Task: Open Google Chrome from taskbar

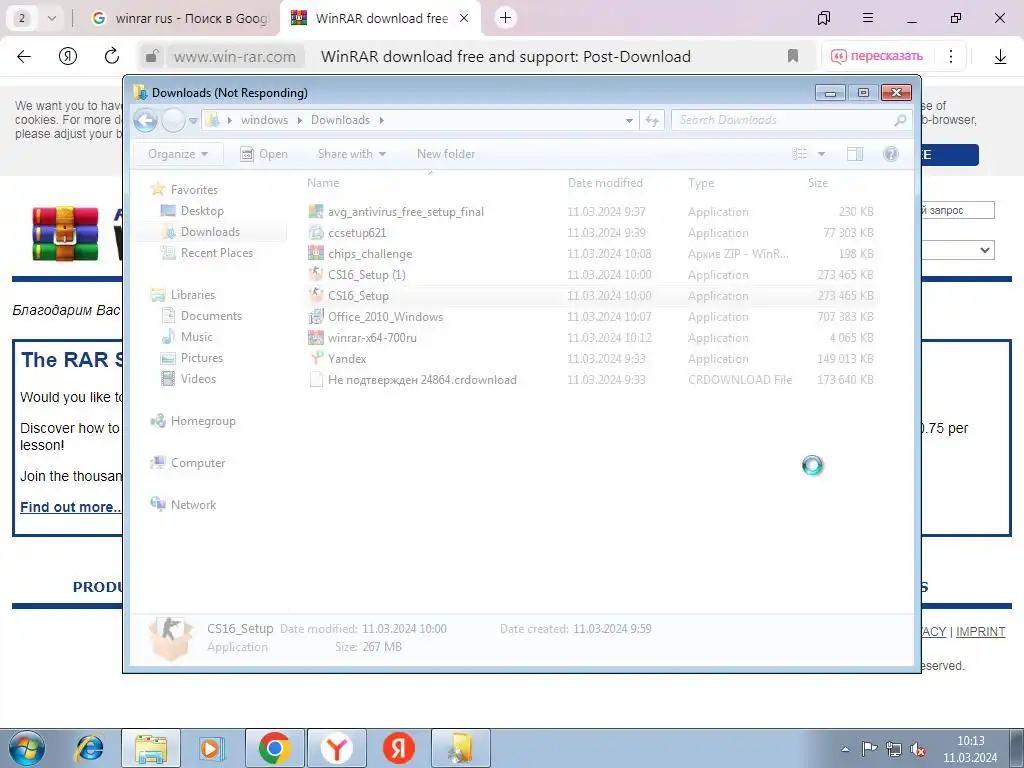Action: point(274,748)
